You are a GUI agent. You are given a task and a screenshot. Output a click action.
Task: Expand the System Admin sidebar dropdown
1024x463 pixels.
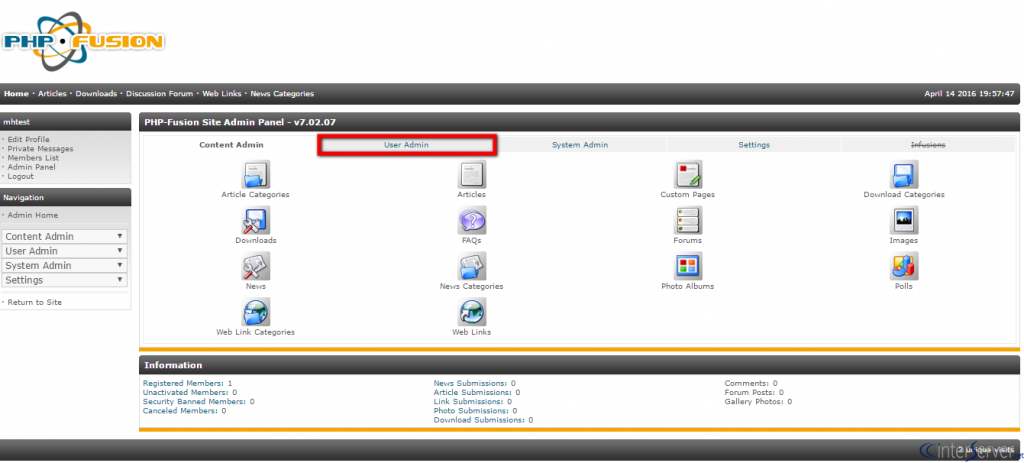(65, 265)
